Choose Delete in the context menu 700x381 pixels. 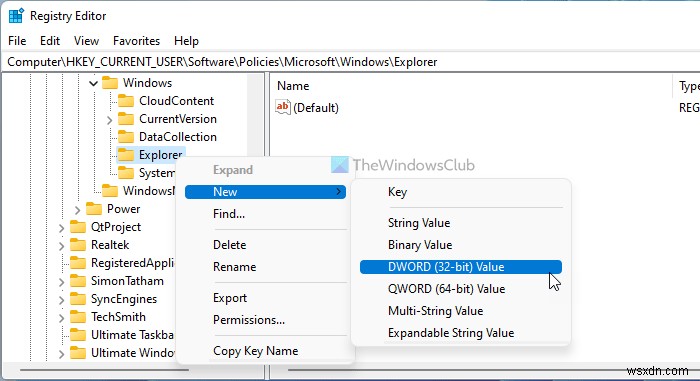coord(265,245)
